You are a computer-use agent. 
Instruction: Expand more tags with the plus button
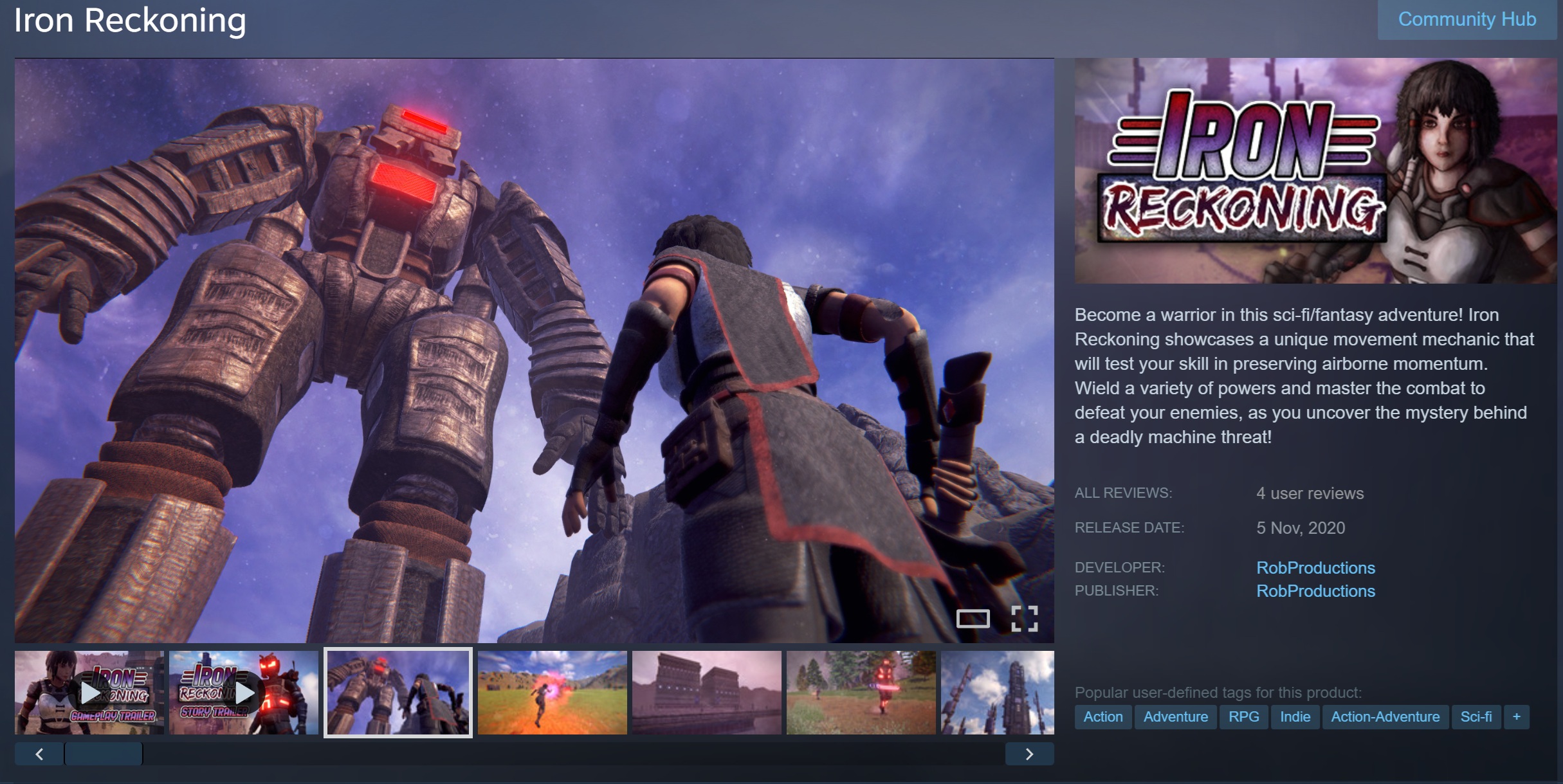pos(1516,716)
